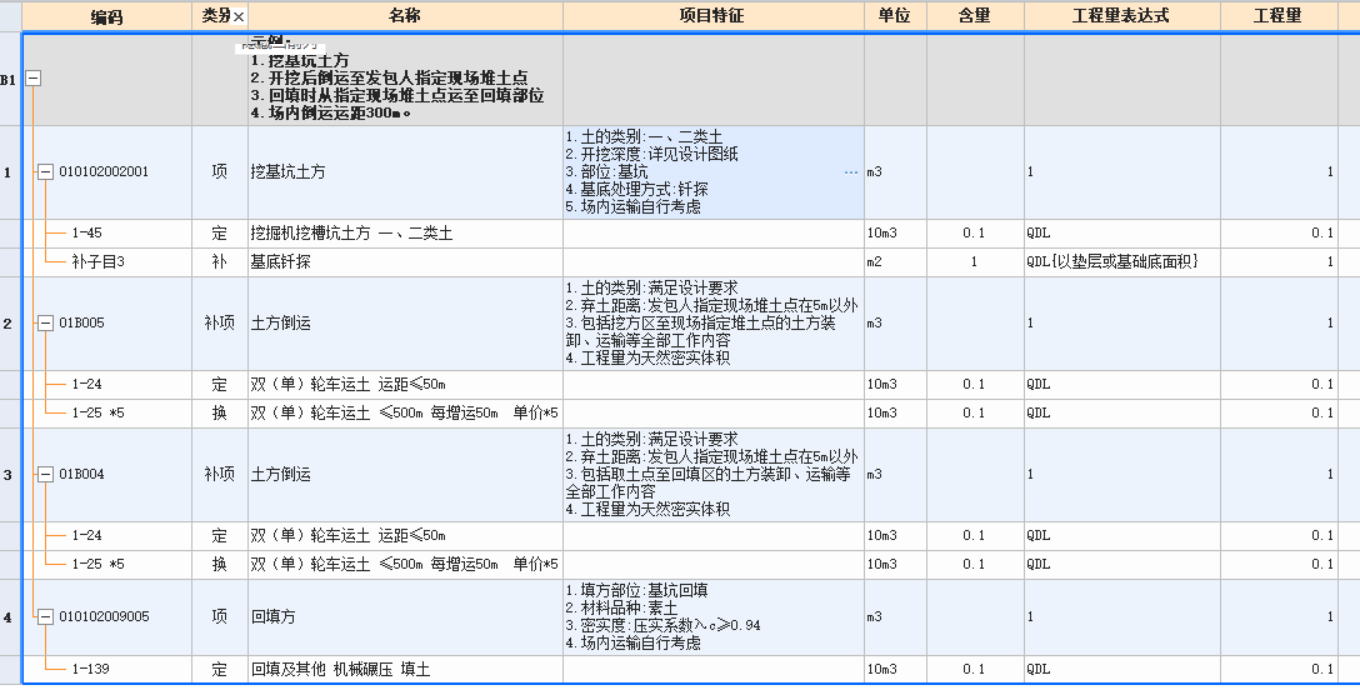Select 1-25 *5 code under 01B005
The image size is (1360, 695).
[98, 413]
